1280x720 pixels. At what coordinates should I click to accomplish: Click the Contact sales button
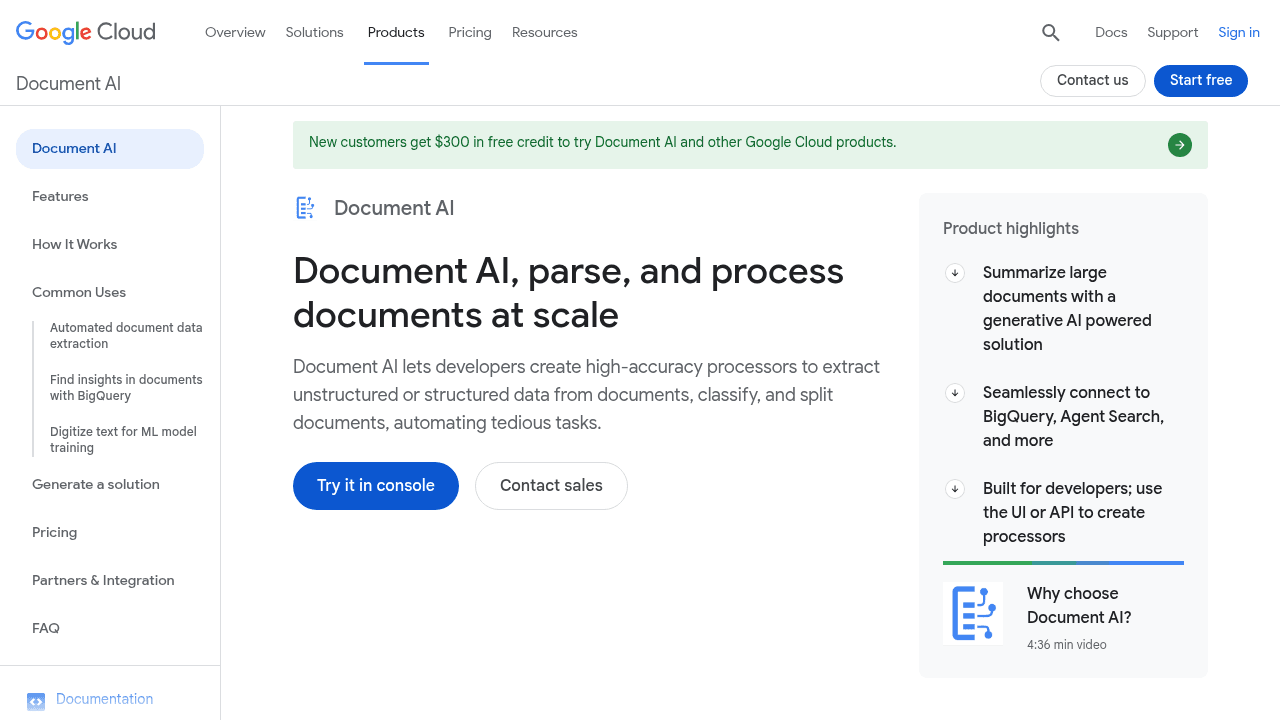tap(551, 486)
